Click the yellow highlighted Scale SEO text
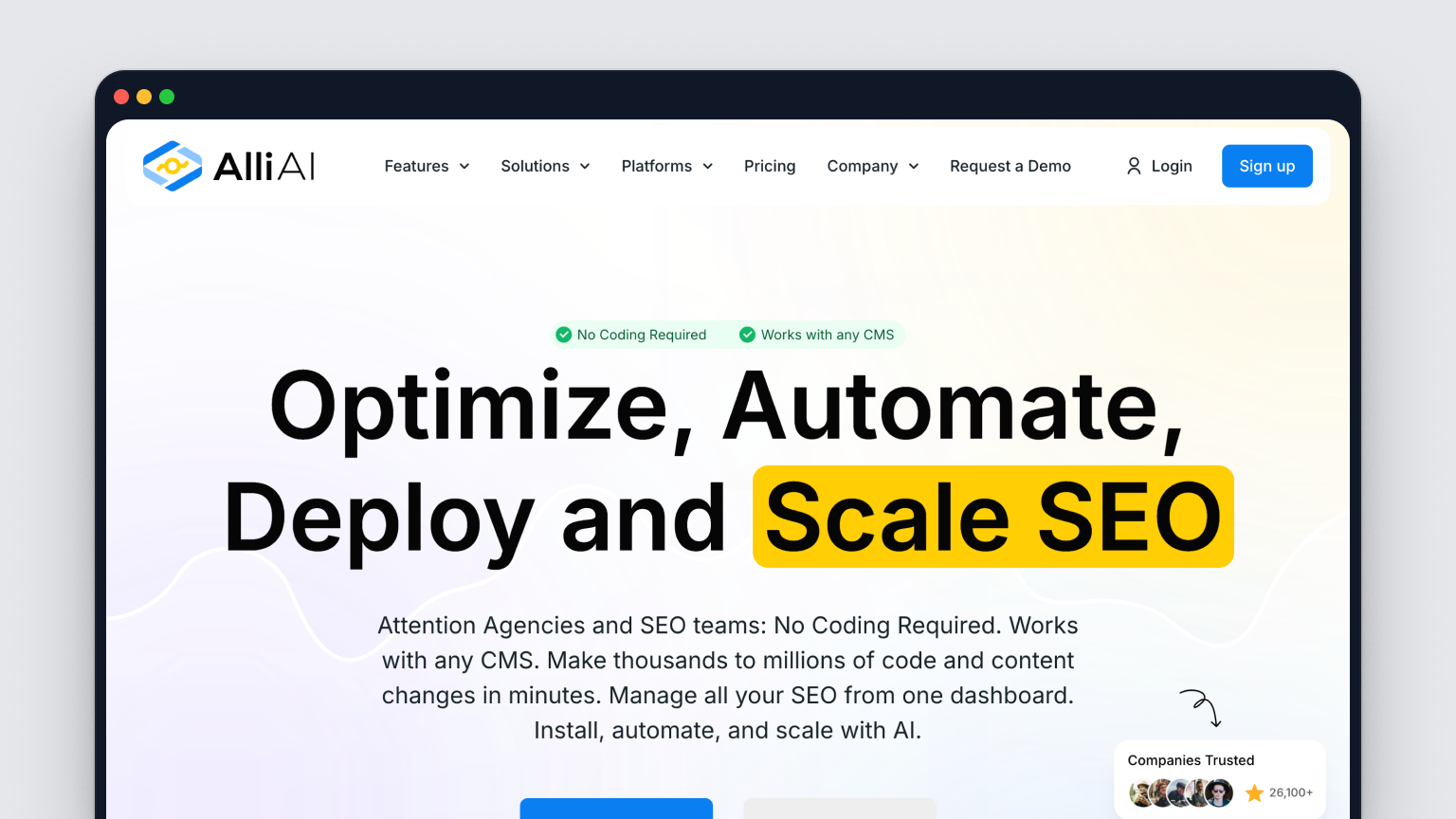Viewport: 1456px width, 819px height. point(992,517)
